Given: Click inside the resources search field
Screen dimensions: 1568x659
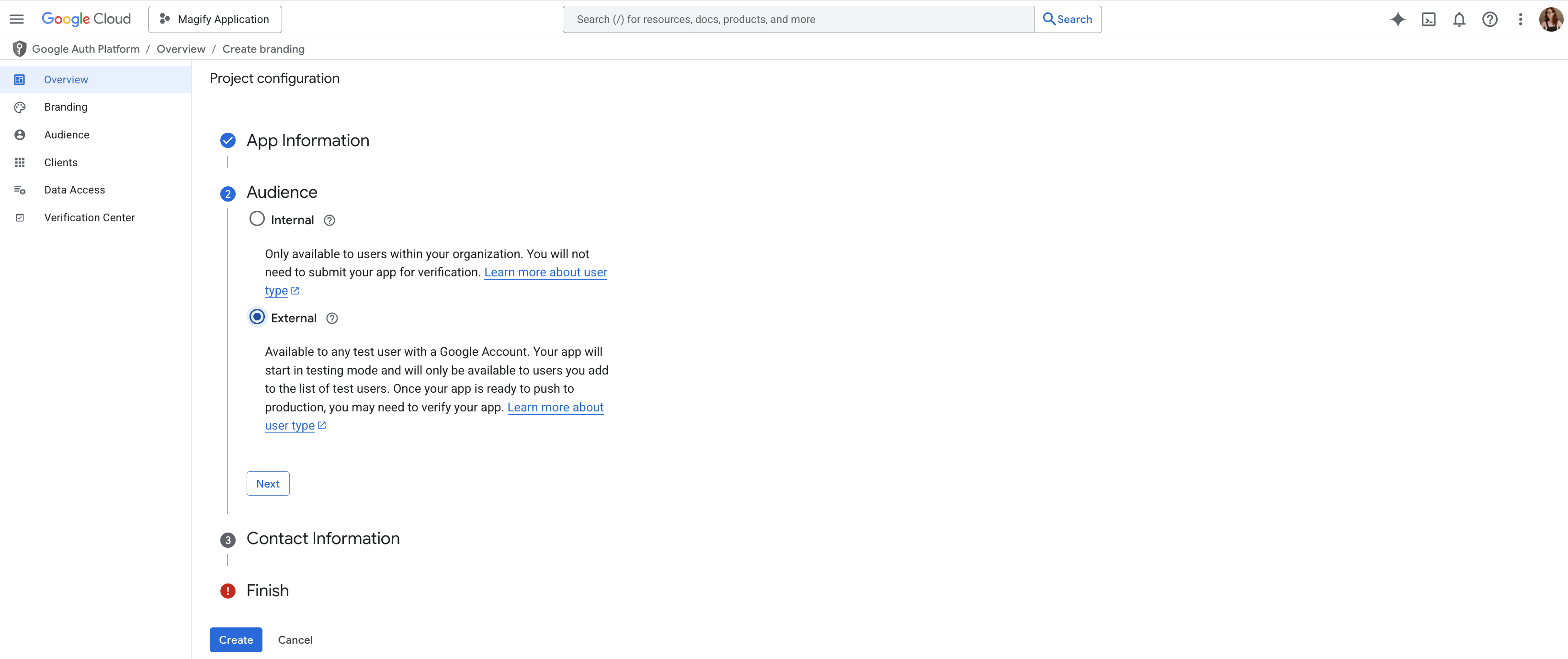Looking at the screenshot, I should click(791, 19).
